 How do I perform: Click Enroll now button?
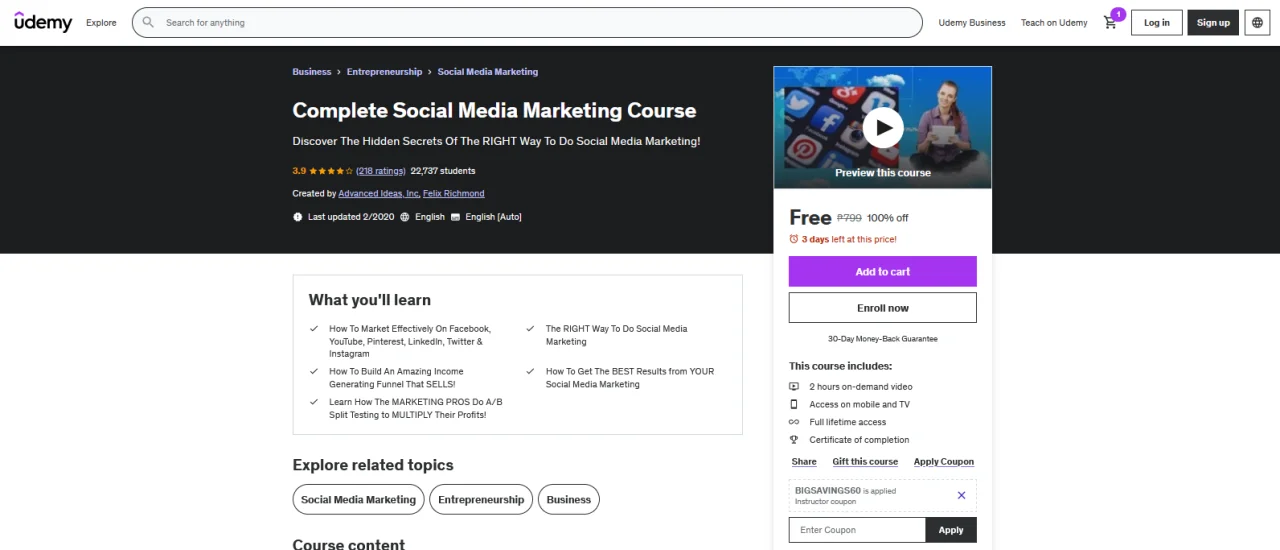(883, 308)
